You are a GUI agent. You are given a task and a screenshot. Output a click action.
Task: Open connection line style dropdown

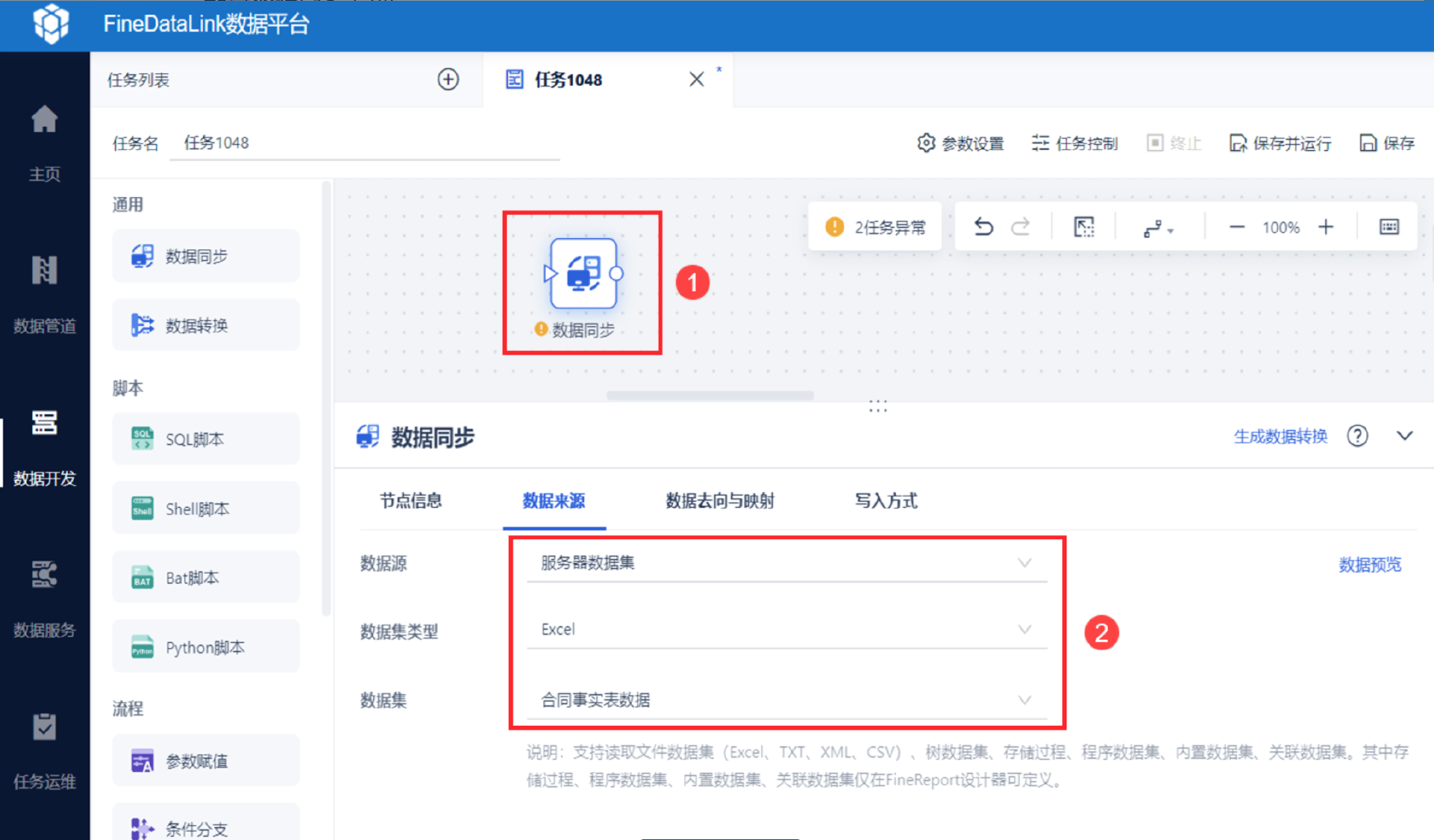pos(1158,228)
